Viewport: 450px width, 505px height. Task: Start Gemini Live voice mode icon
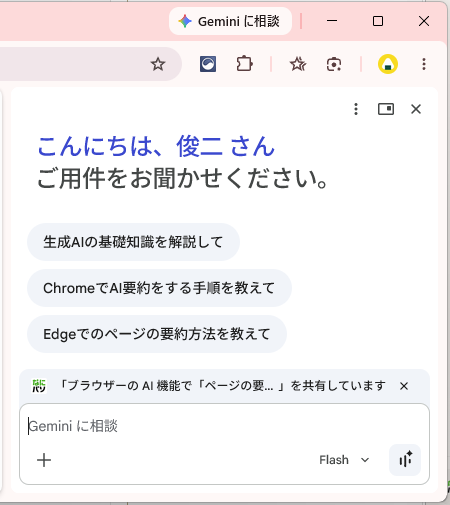point(405,460)
